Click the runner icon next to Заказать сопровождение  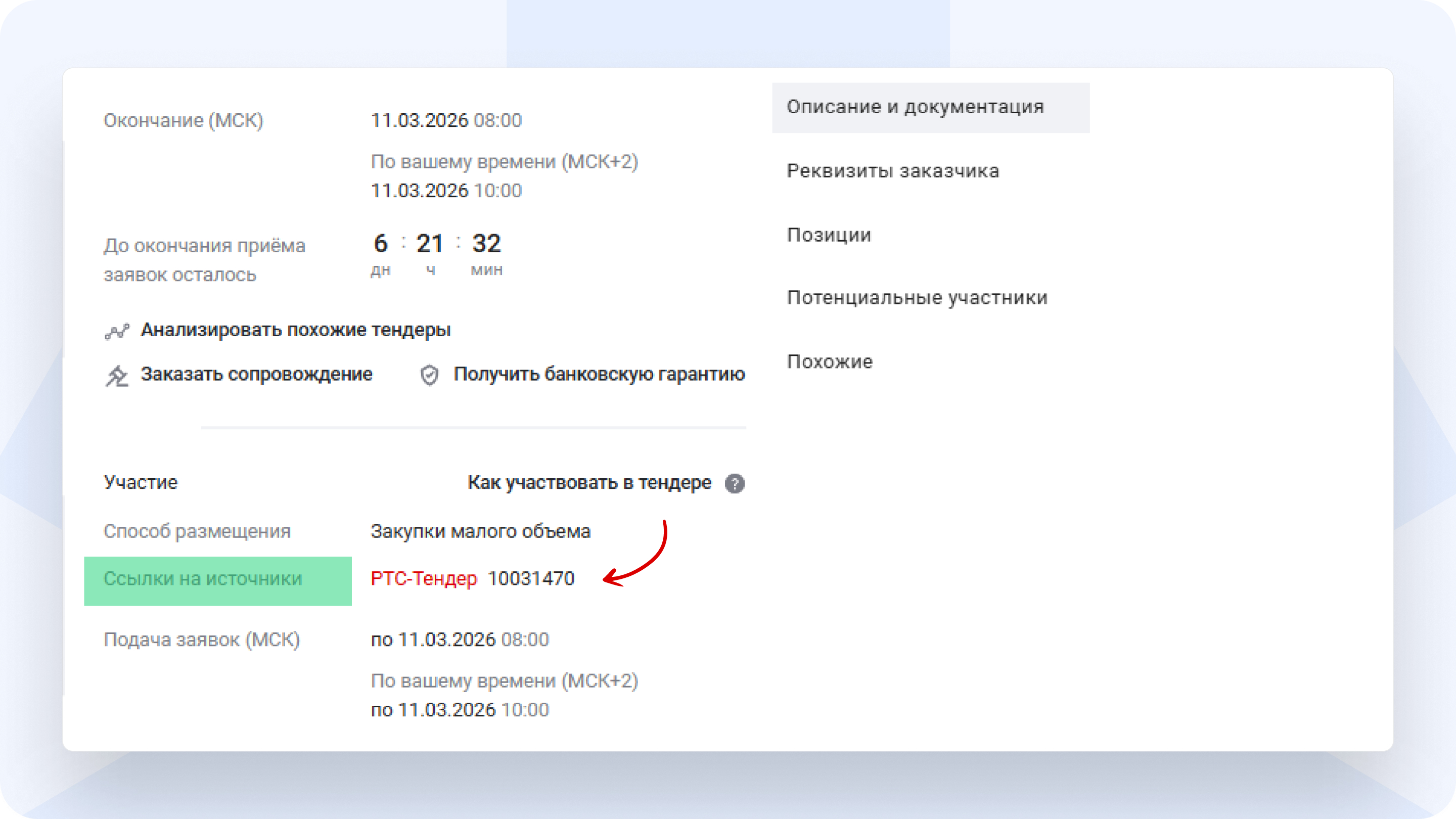click(x=117, y=374)
